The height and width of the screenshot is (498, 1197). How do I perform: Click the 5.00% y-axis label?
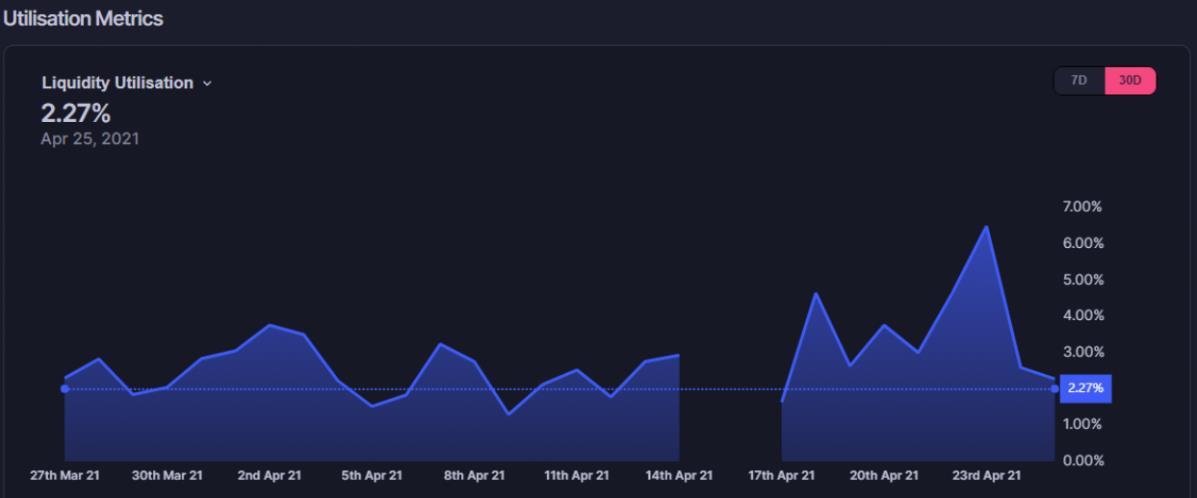click(1080, 279)
